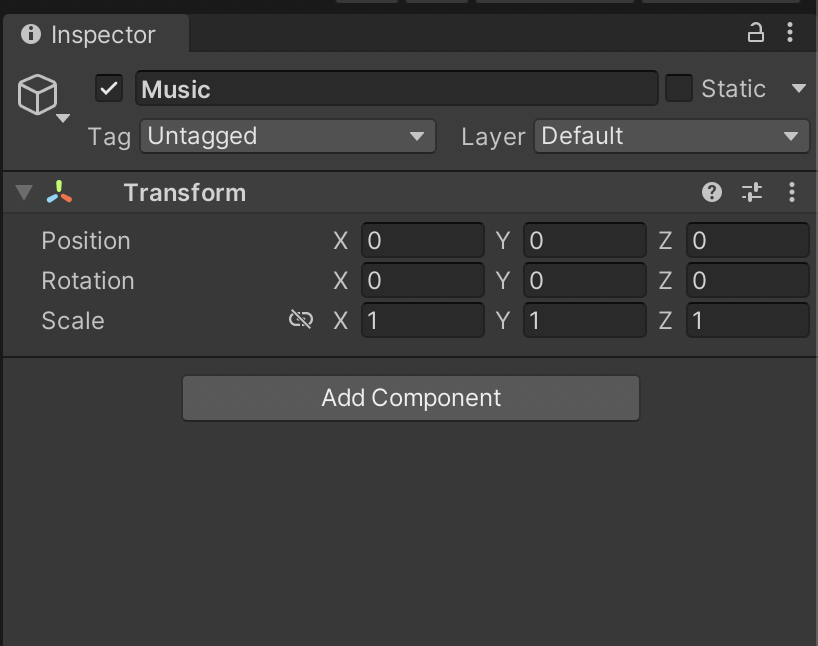Open the Transform component three-dot menu

click(x=792, y=192)
